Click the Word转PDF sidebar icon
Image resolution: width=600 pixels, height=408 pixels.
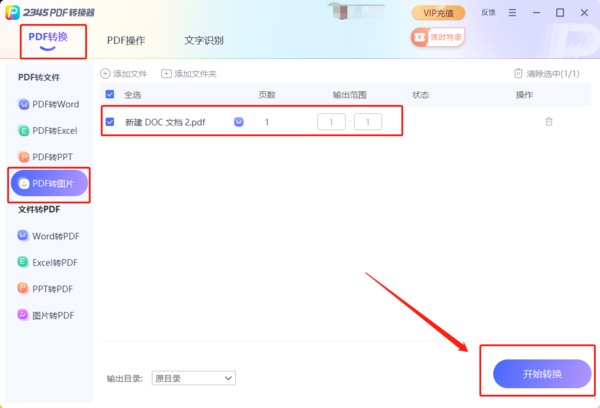(x=23, y=236)
